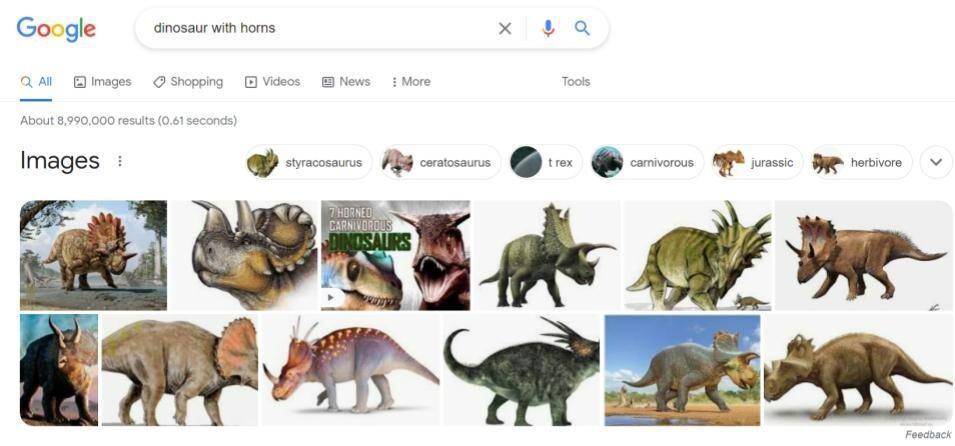Clear the search box with X icon

point(505,29)
